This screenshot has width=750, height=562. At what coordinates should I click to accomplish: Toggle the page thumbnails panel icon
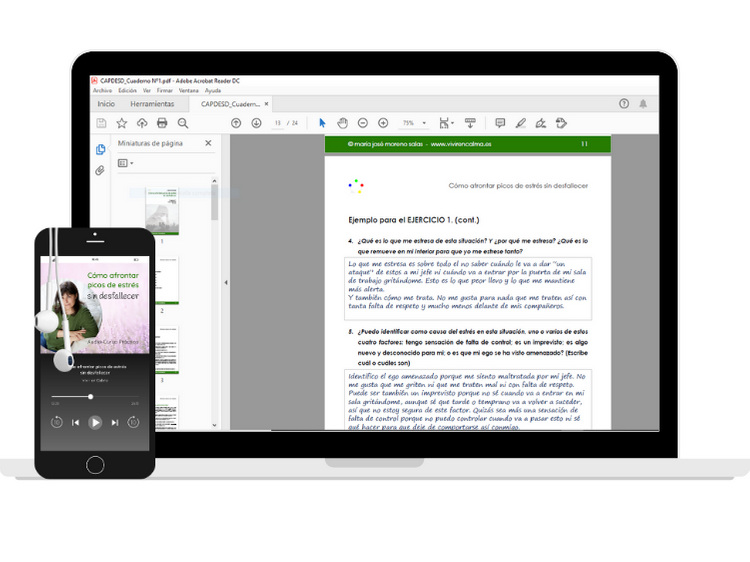[x=100, y=149]
